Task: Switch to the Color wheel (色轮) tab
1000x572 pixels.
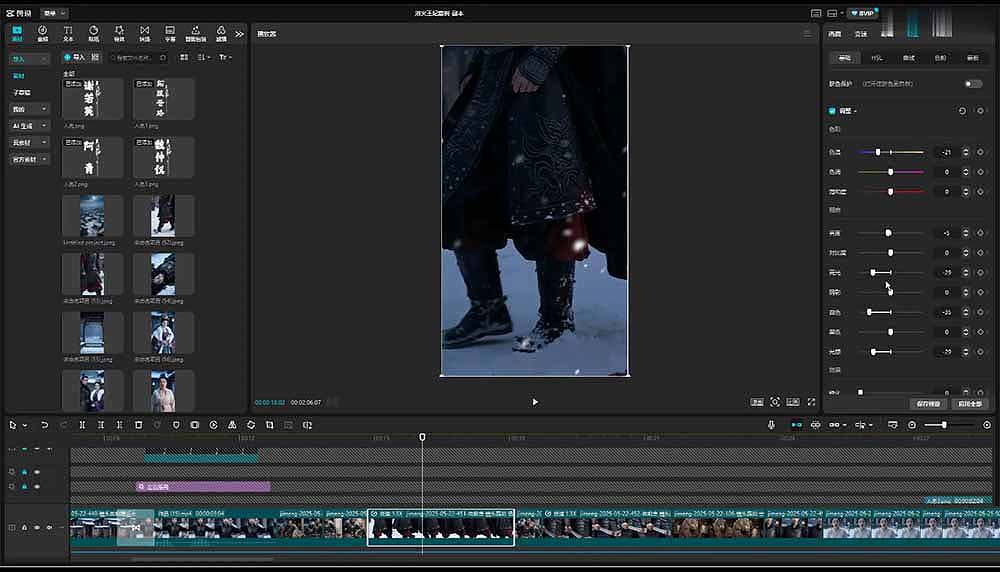Action: 941,58
